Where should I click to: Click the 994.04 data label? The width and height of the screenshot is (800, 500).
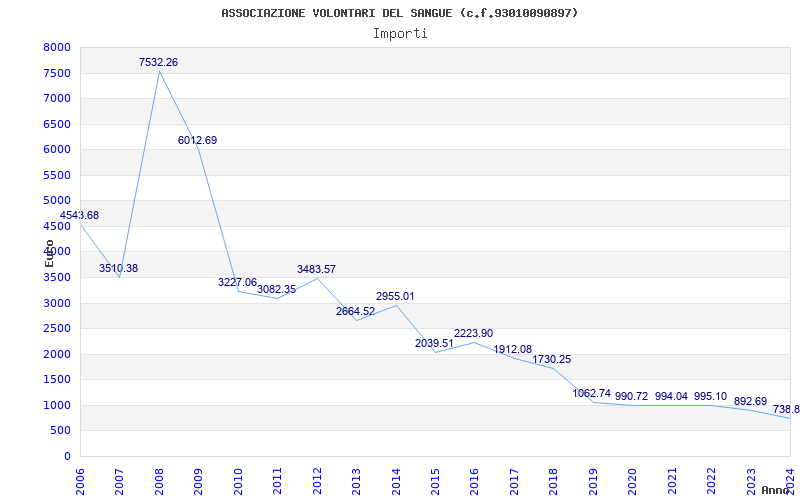[671, 396]
